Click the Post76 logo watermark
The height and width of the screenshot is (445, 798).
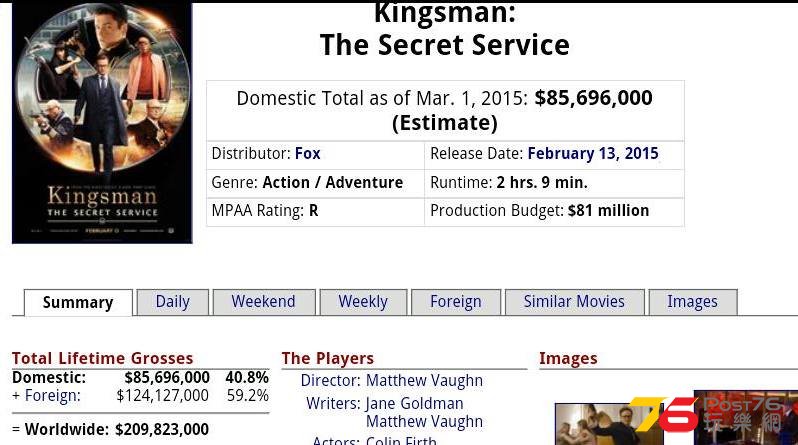(710, 414)
